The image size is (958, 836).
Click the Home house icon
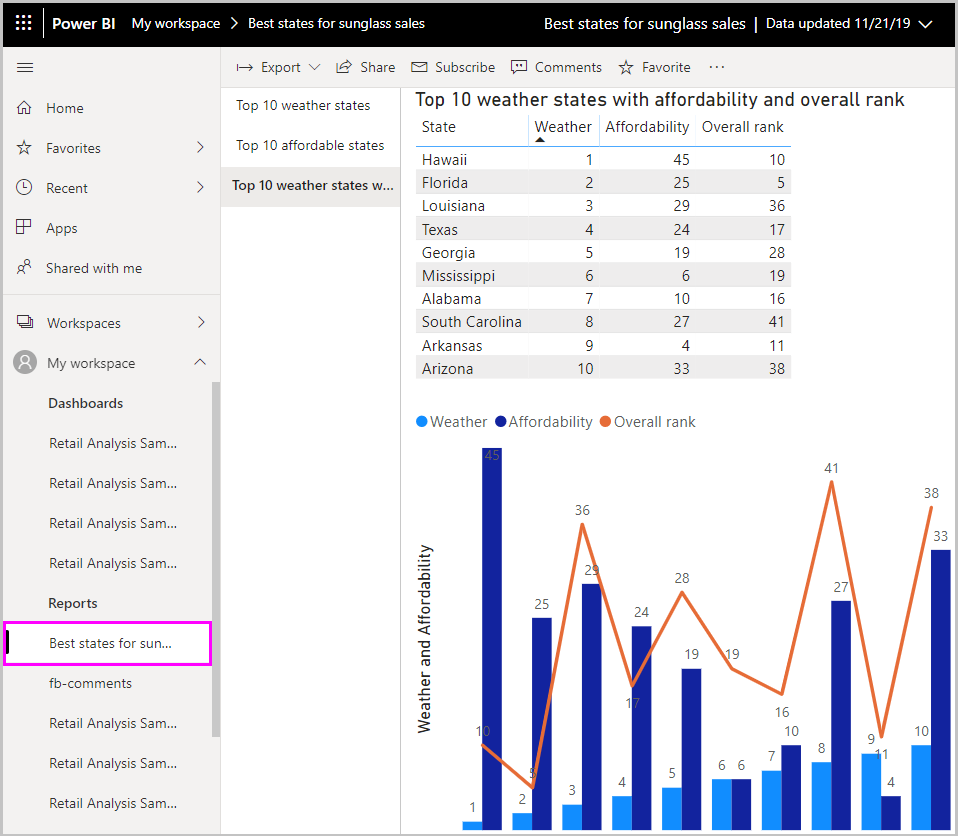click(x=24, y=108)
